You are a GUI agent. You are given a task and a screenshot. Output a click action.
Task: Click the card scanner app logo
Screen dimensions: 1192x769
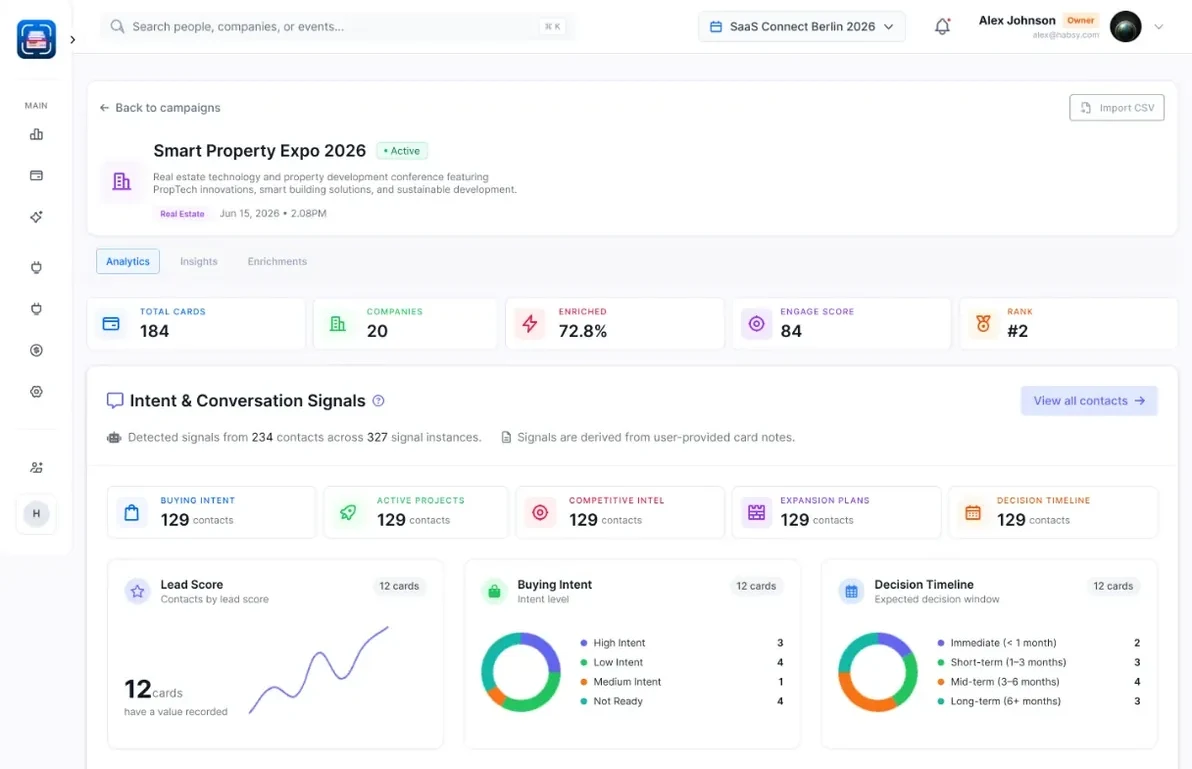pyautogui.click(x=36, y=39)
